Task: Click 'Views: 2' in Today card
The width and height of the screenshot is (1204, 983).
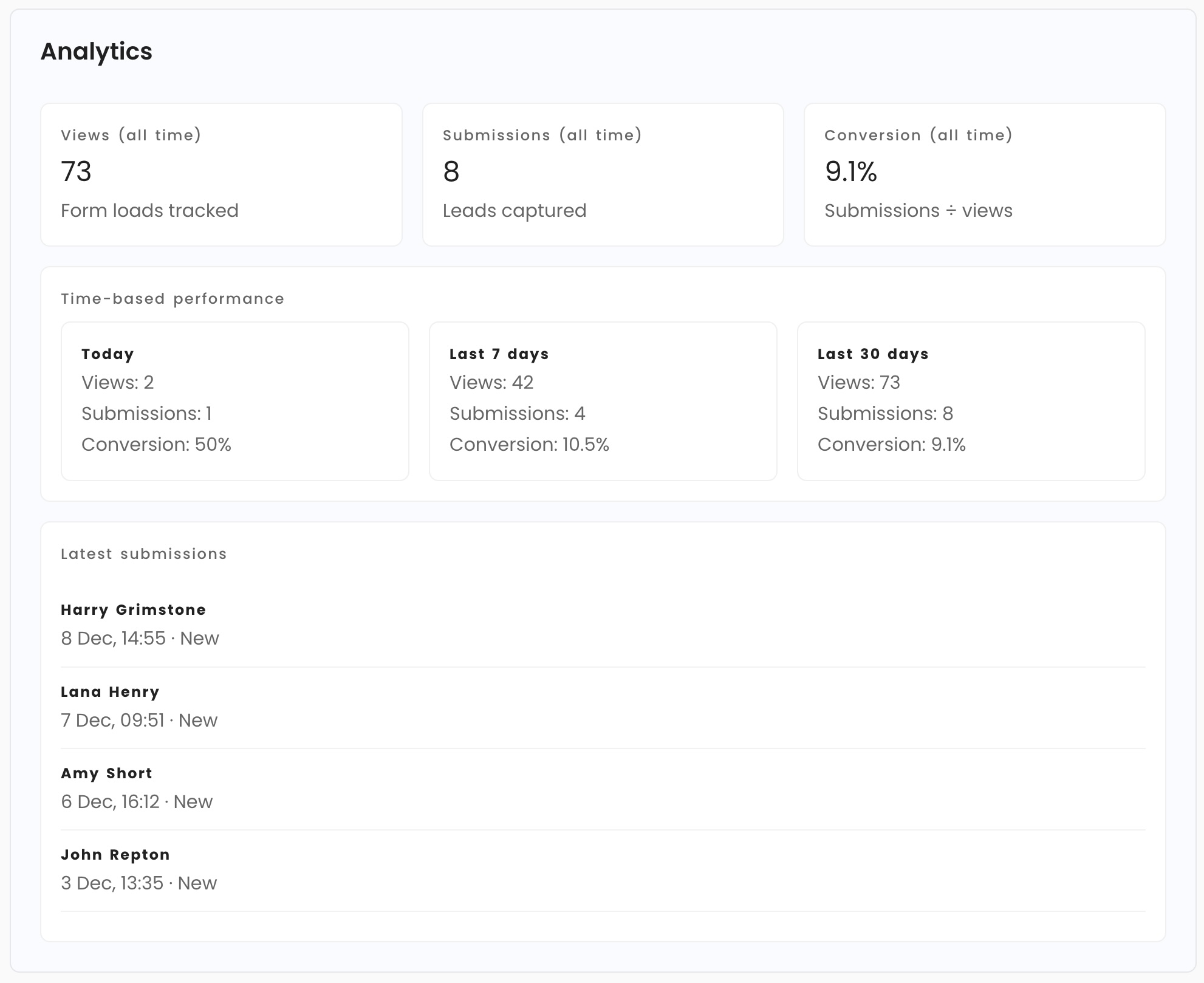Action: [118, 382]
